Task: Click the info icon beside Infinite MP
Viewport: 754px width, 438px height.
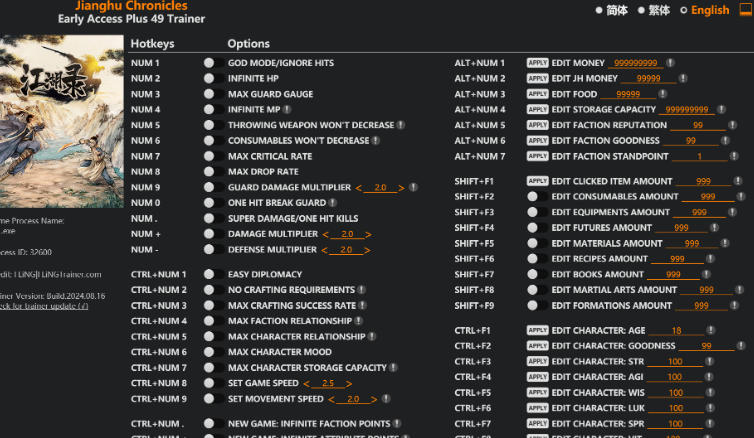Action: (x=287, y=110)
